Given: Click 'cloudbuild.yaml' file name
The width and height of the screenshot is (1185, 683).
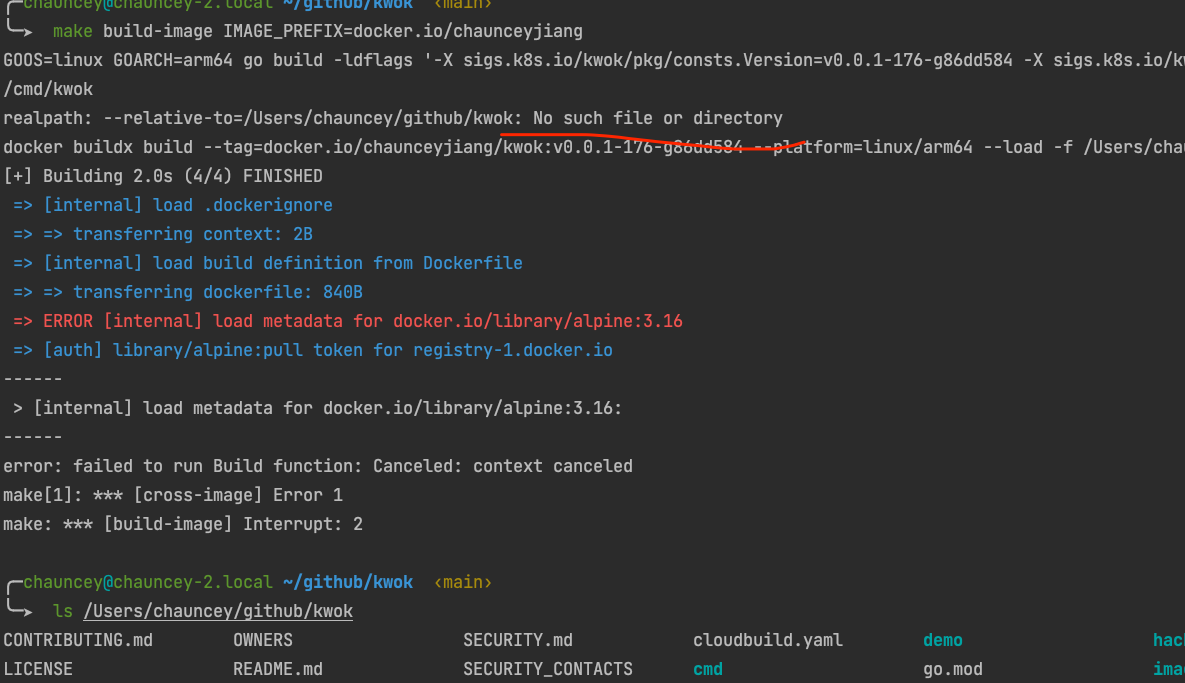Looking at the screenshot, I should pos(768,641).
